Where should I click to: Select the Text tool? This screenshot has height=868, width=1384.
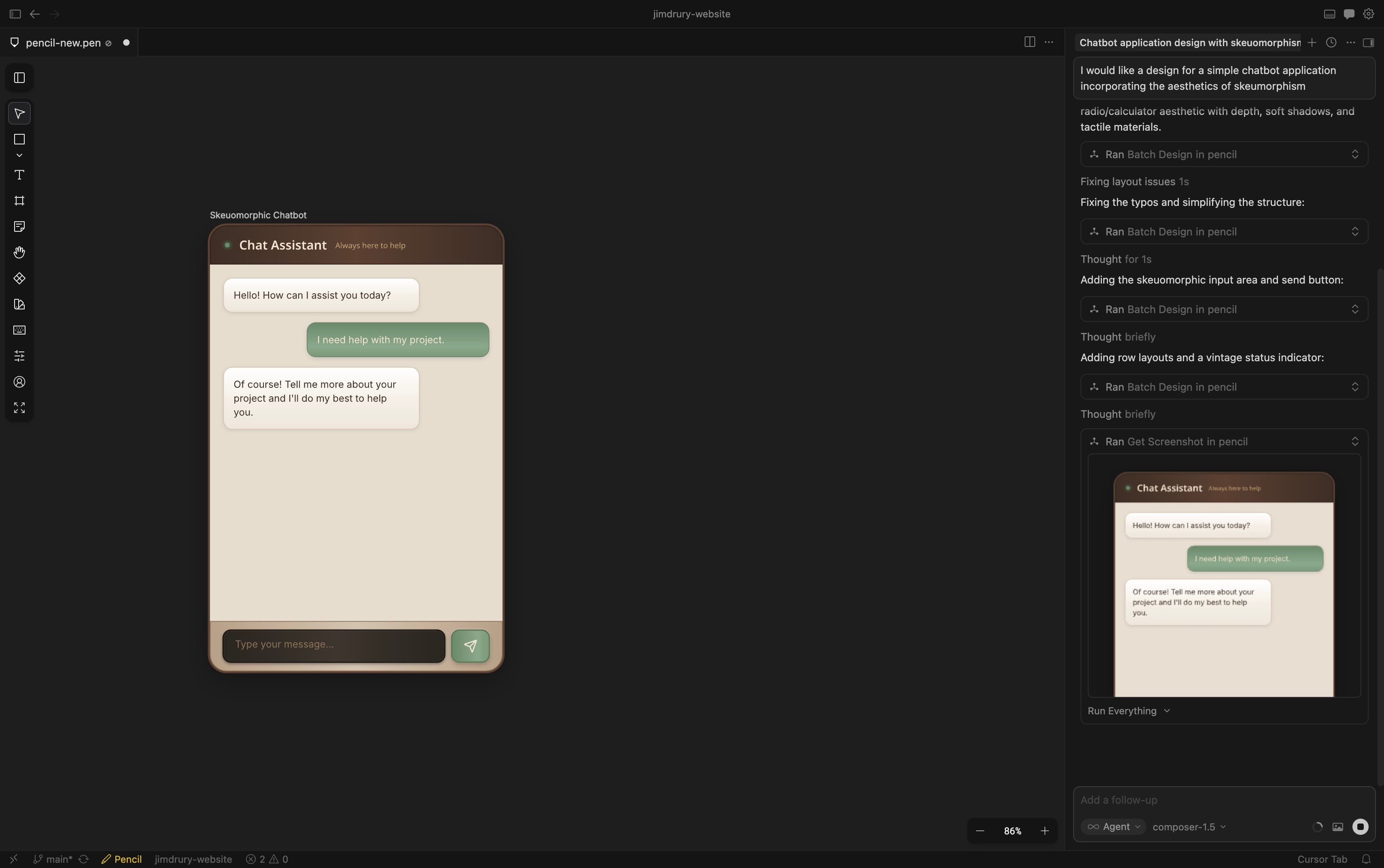[x=19, y=175]
